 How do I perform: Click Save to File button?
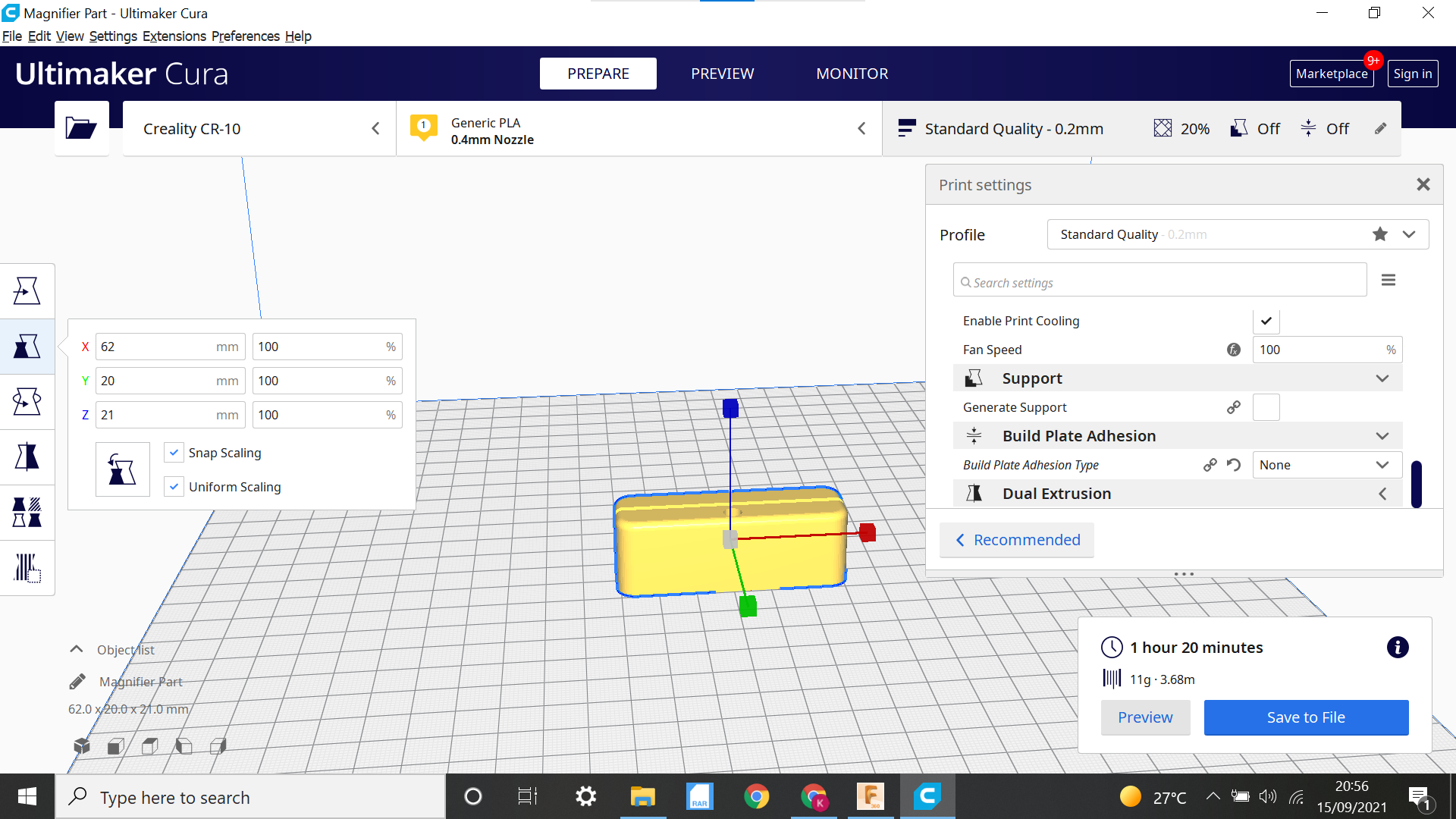point(1305,716)
